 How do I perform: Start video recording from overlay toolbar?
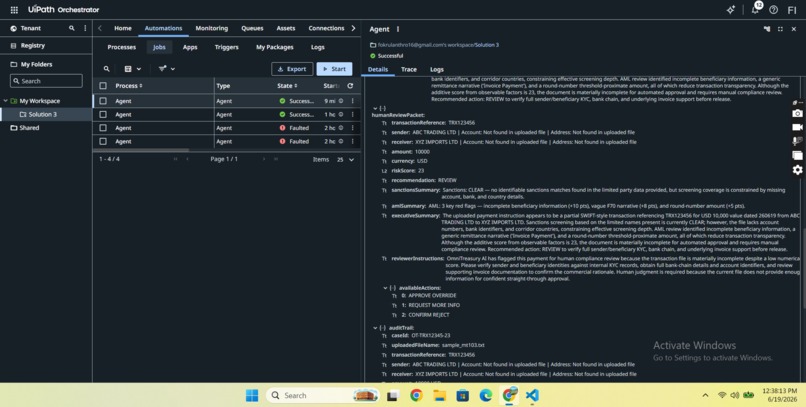(797, 127)
